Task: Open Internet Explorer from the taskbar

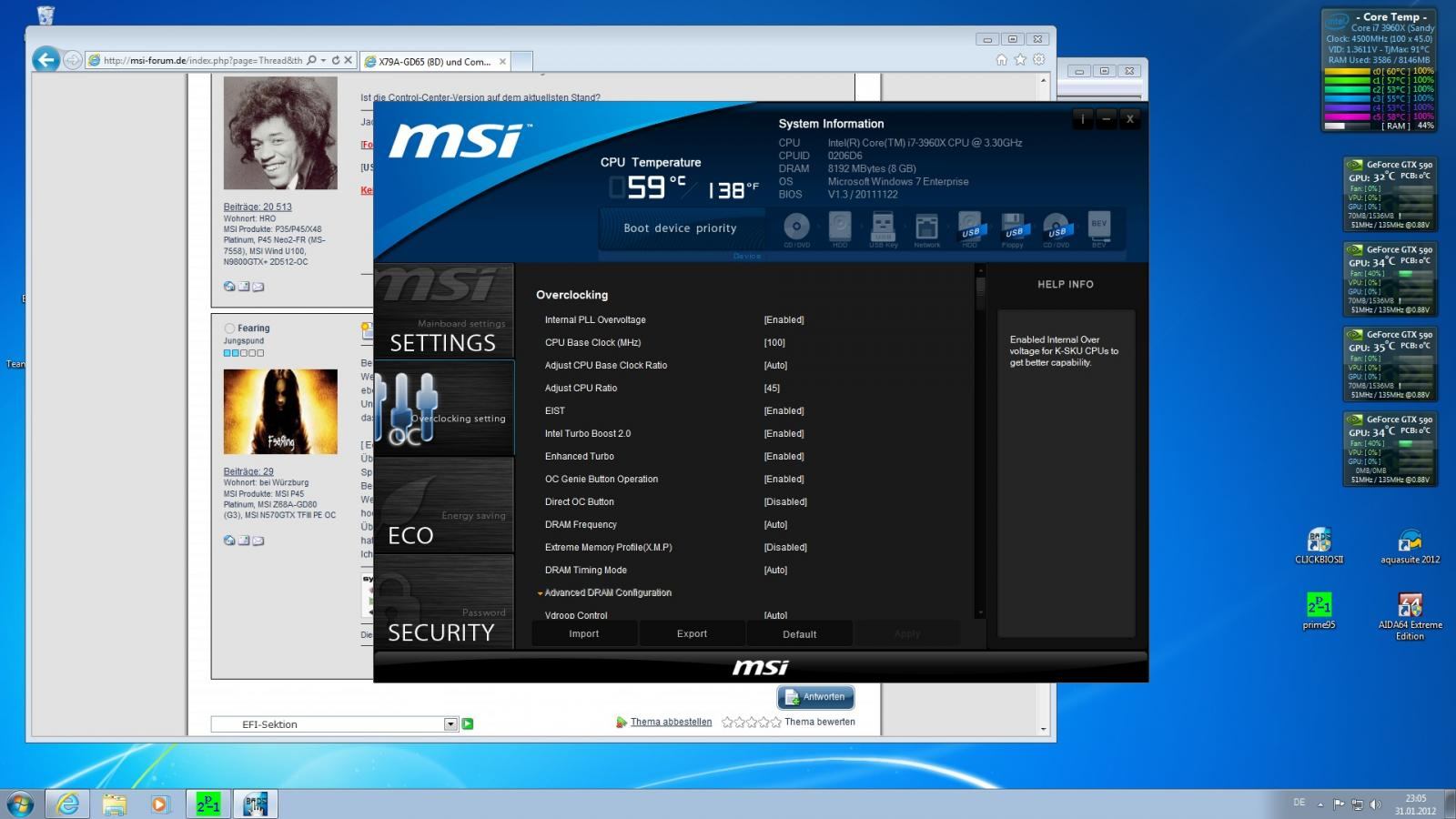Action: tap(67, 804)
